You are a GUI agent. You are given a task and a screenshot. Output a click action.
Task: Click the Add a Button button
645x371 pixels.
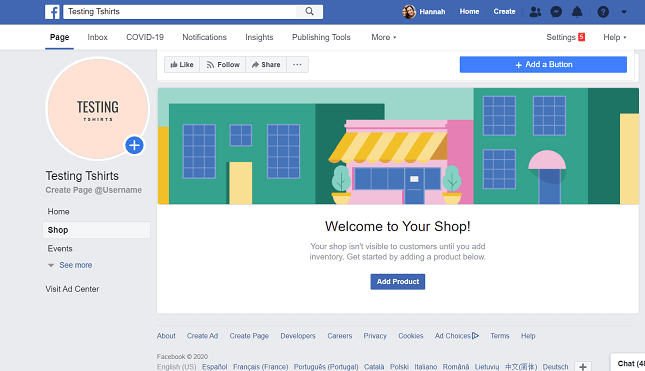pos(543,65)
